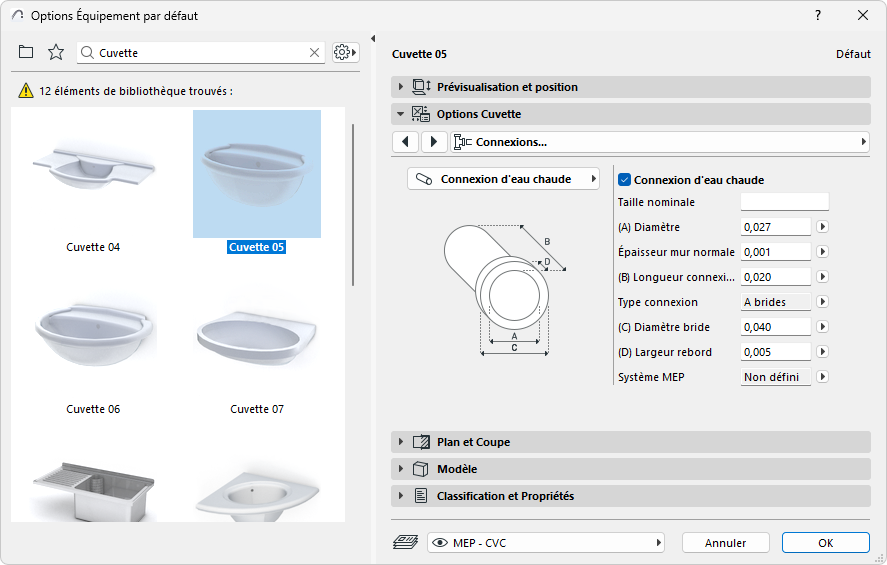Click the favorites star icon
The image size is (887, 565).
tap(56, 52)
